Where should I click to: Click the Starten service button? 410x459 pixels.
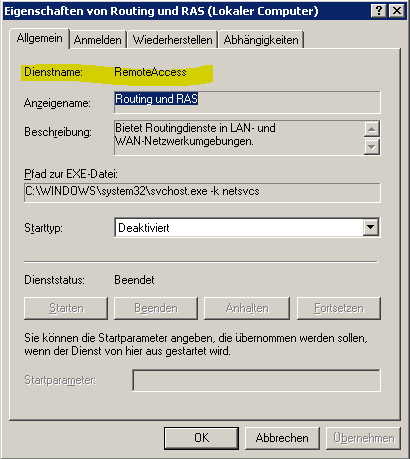point(66,308)
